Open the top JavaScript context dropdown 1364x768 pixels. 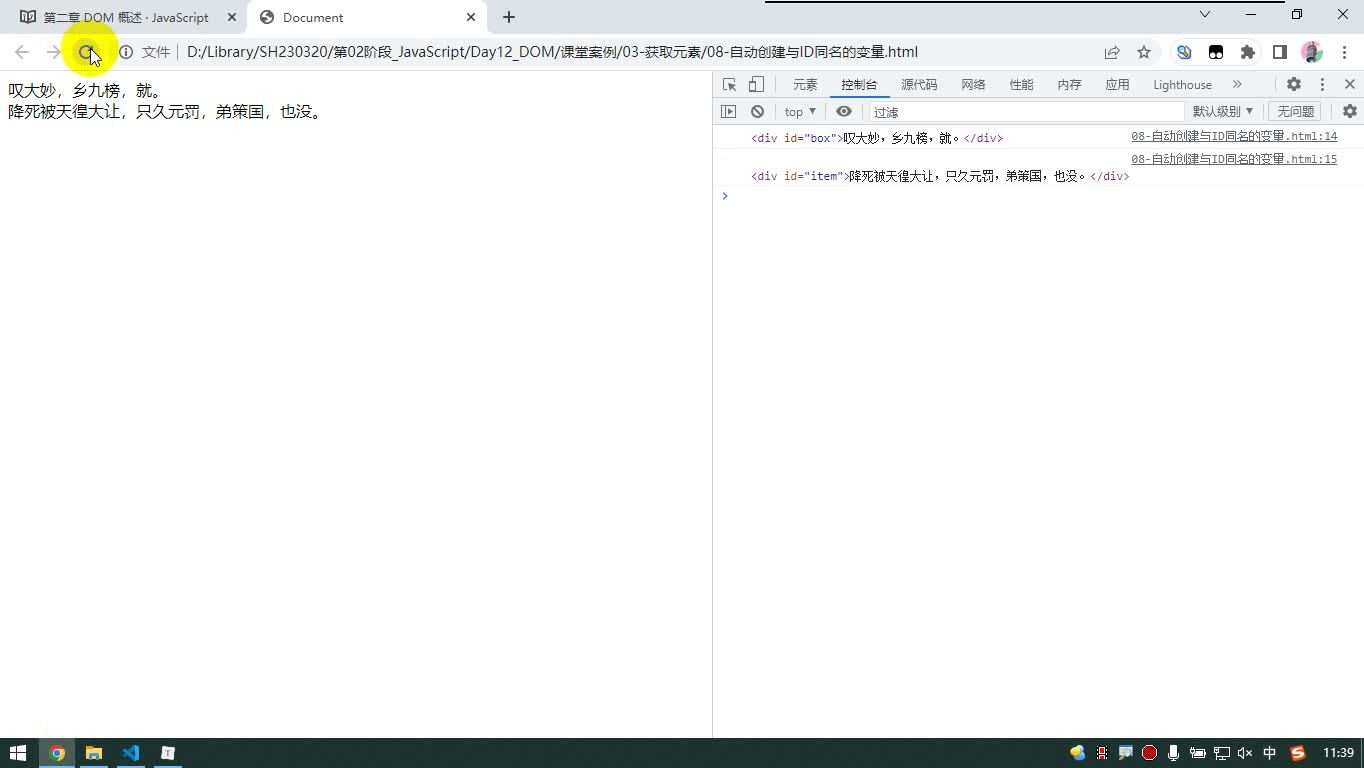coord(800,112)
